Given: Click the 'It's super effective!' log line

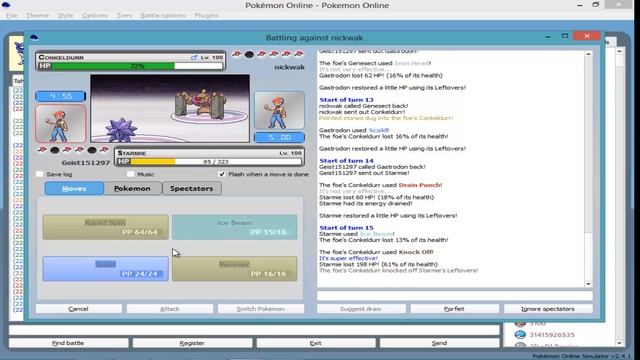Looking at the screenshot, I should pos(349,258).
